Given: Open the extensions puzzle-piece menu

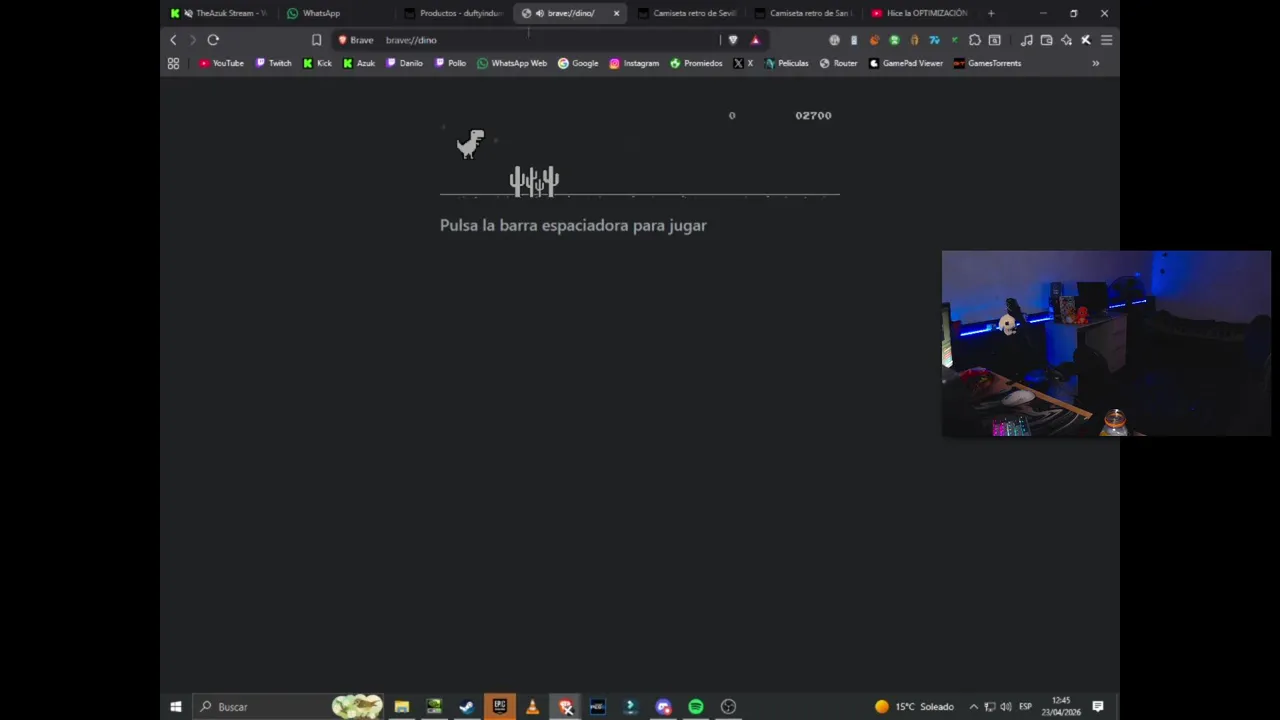Looking at the screenshot, I should [x=974, y=40].
